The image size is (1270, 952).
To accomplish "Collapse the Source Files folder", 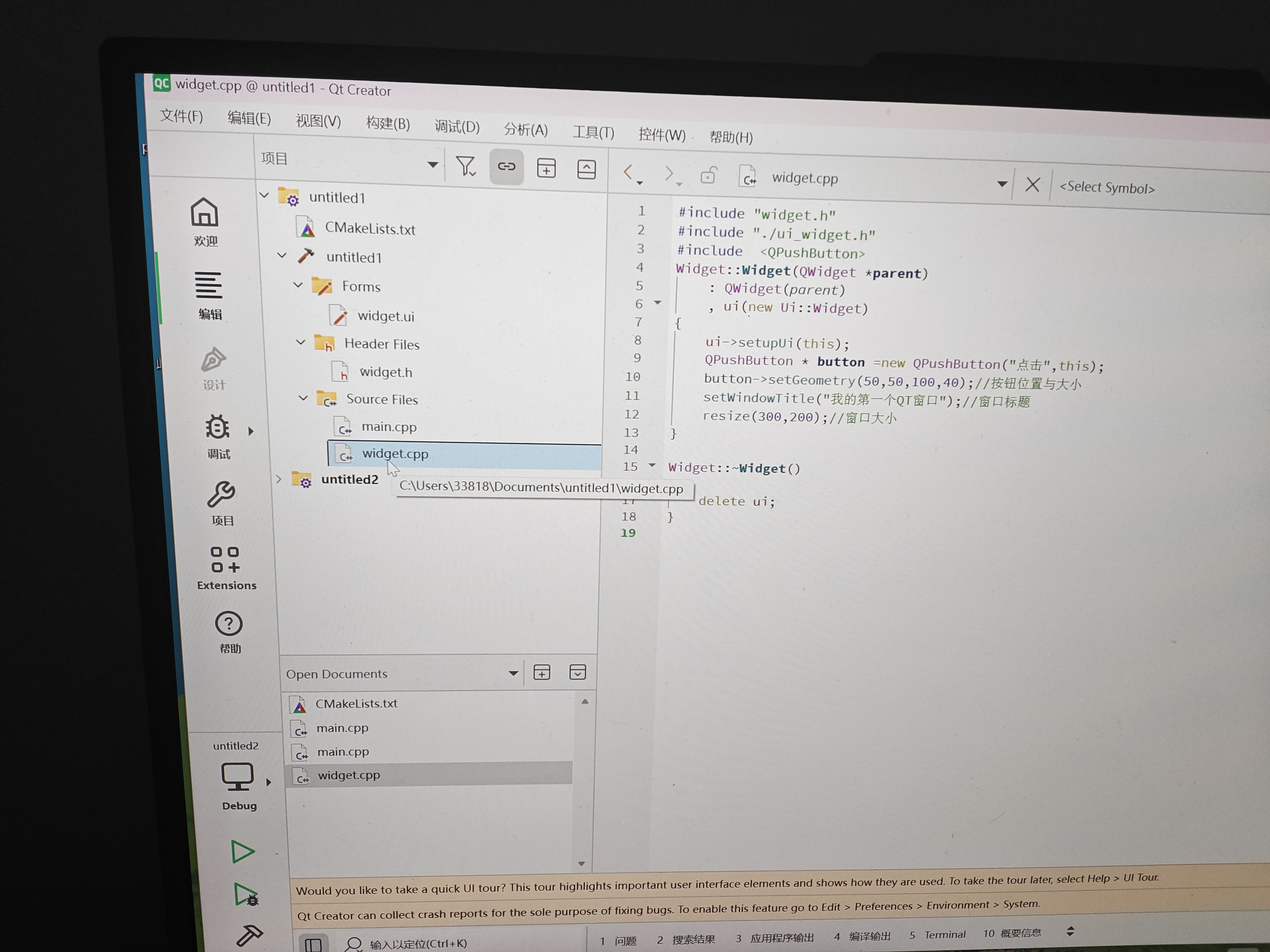I will point(303,398).
